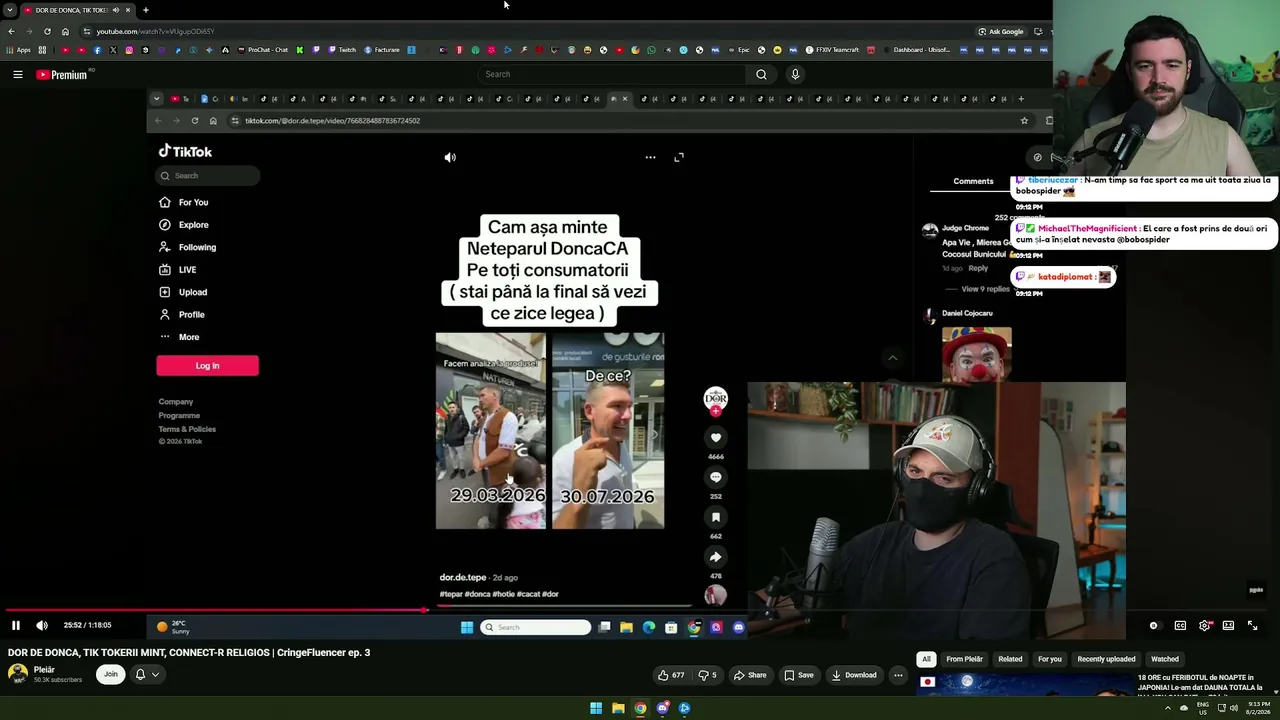Dislike the YouTube video
This screenshot has width=1280, height=720.
click(708, 675)
